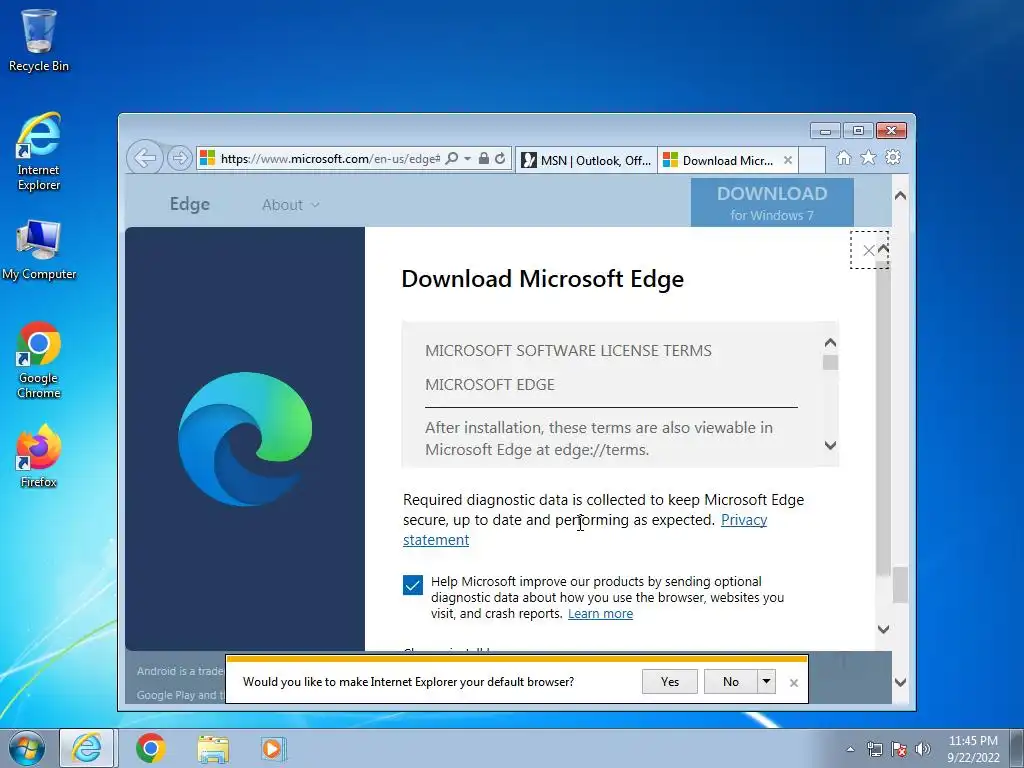1024x768 pixels.
Task: Click the URL address field
Action: click(330, 159)
